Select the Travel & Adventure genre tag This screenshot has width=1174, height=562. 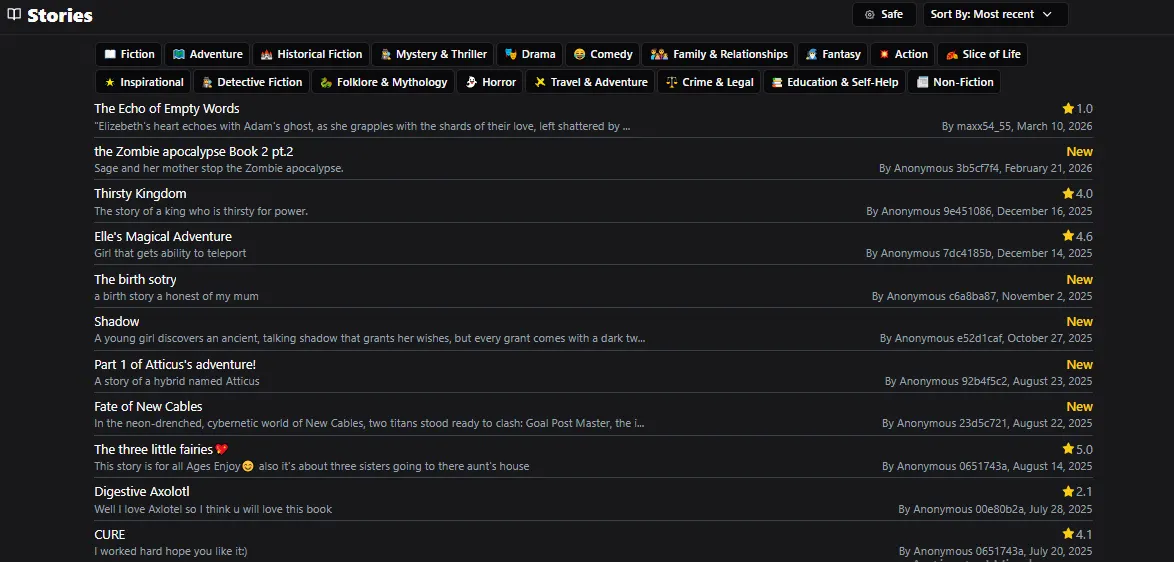point(590,82)
